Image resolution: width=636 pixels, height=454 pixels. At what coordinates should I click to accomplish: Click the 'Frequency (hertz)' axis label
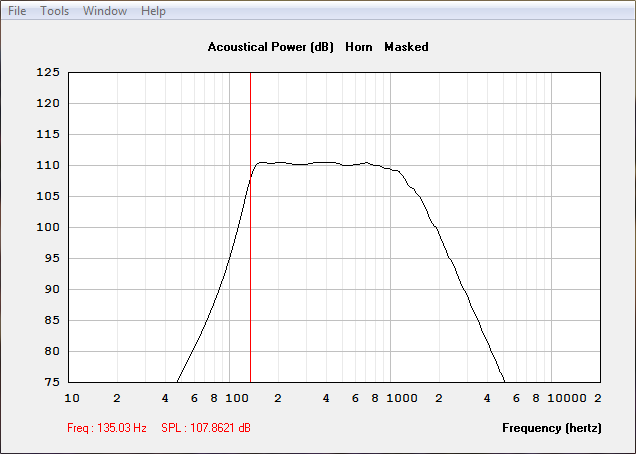tap(552, 428)
